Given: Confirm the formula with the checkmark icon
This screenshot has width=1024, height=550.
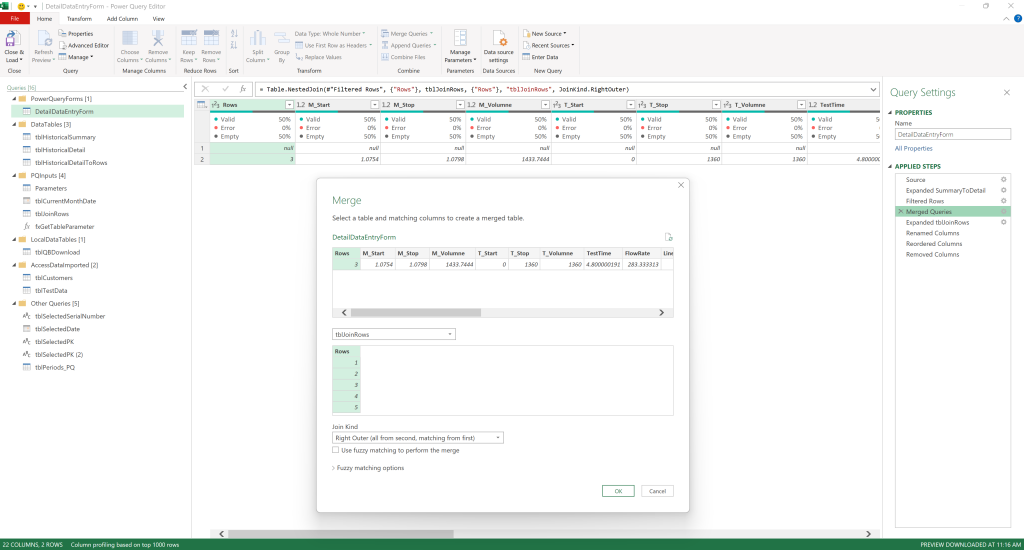Looking at the screenshot, I should click(225, 89).
